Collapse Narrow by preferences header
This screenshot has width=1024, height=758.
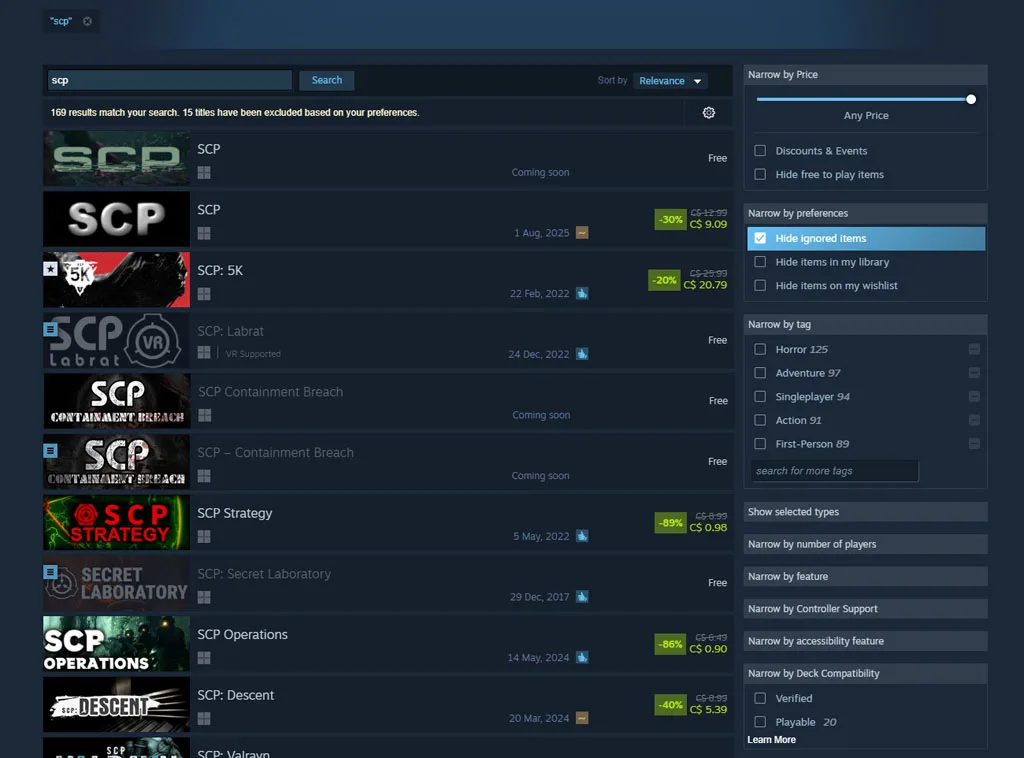tap(865, 213)
